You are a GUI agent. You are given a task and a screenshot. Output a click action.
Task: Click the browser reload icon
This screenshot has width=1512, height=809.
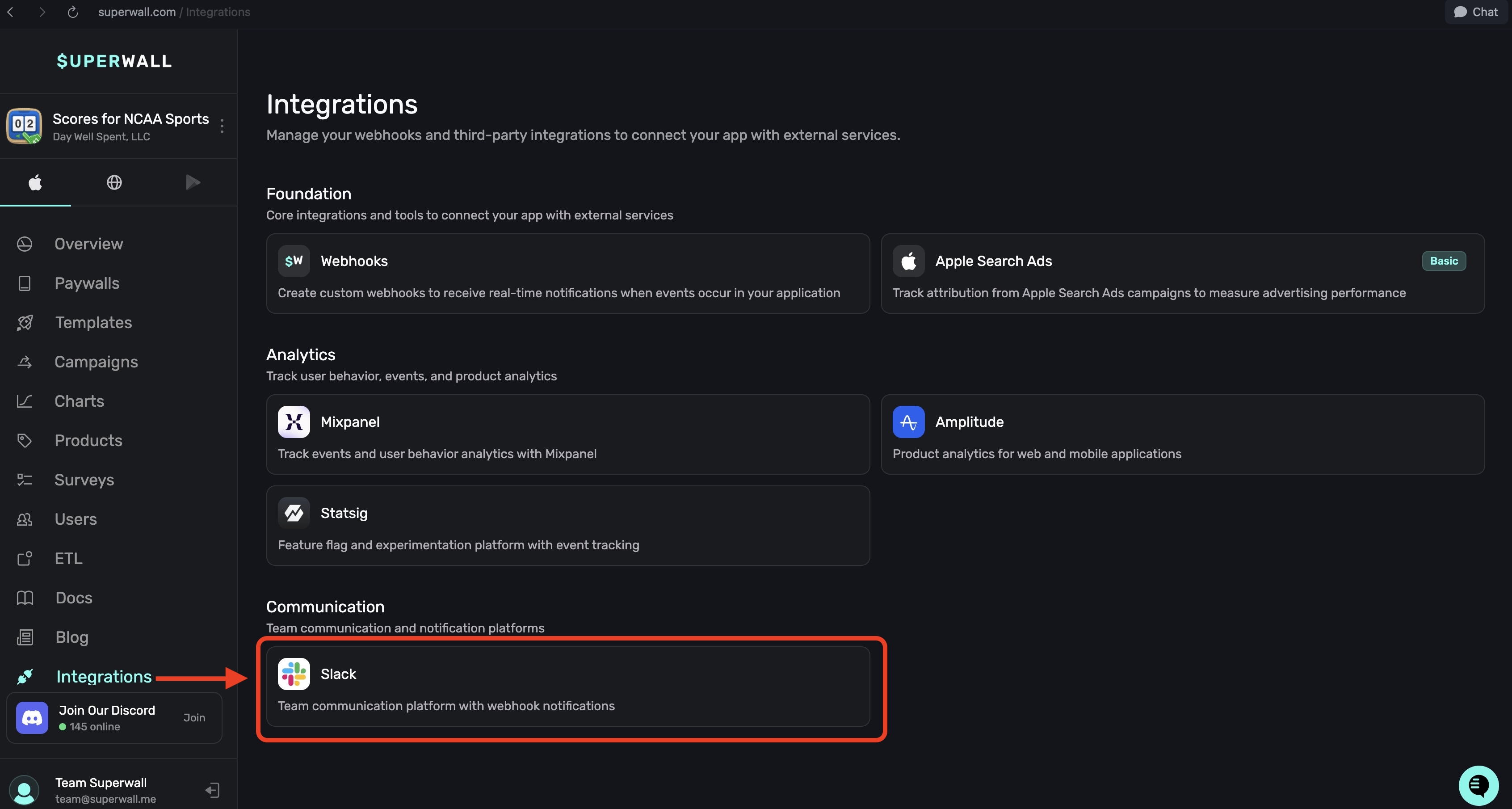(73, 13)
